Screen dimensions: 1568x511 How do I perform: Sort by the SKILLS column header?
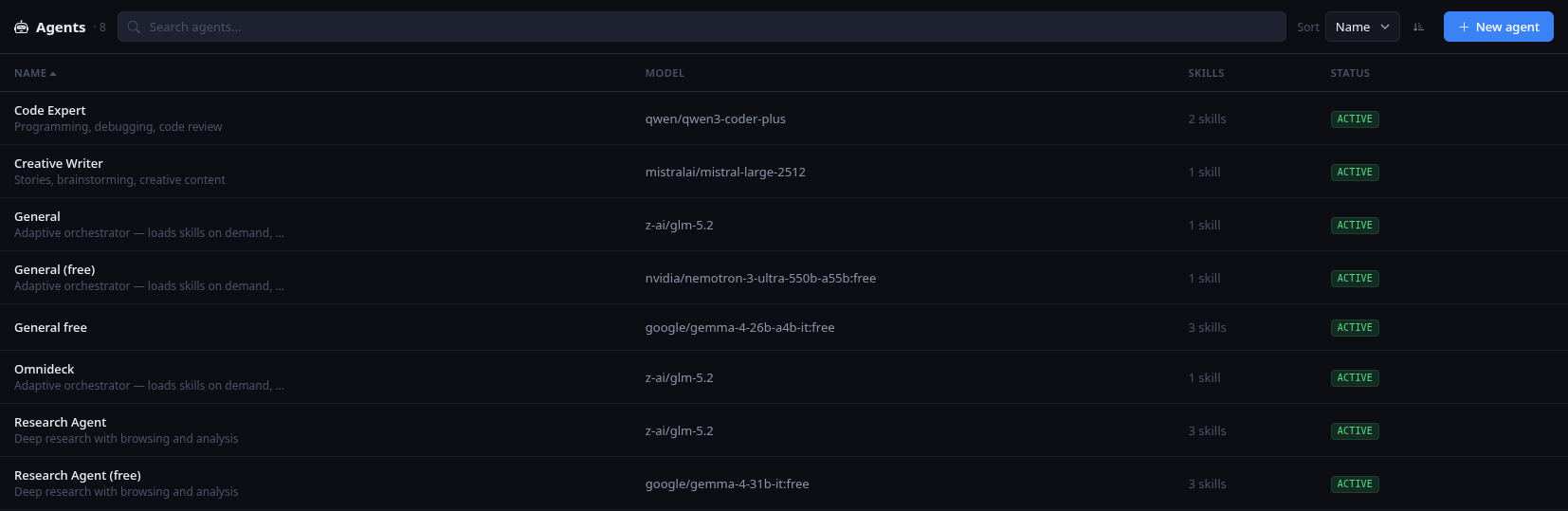(1206, 73)
